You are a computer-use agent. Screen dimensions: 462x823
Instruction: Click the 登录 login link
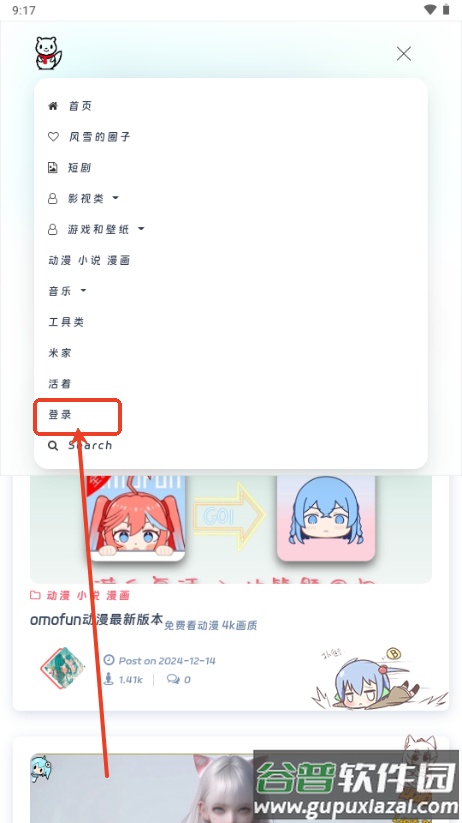pos(60,415)
